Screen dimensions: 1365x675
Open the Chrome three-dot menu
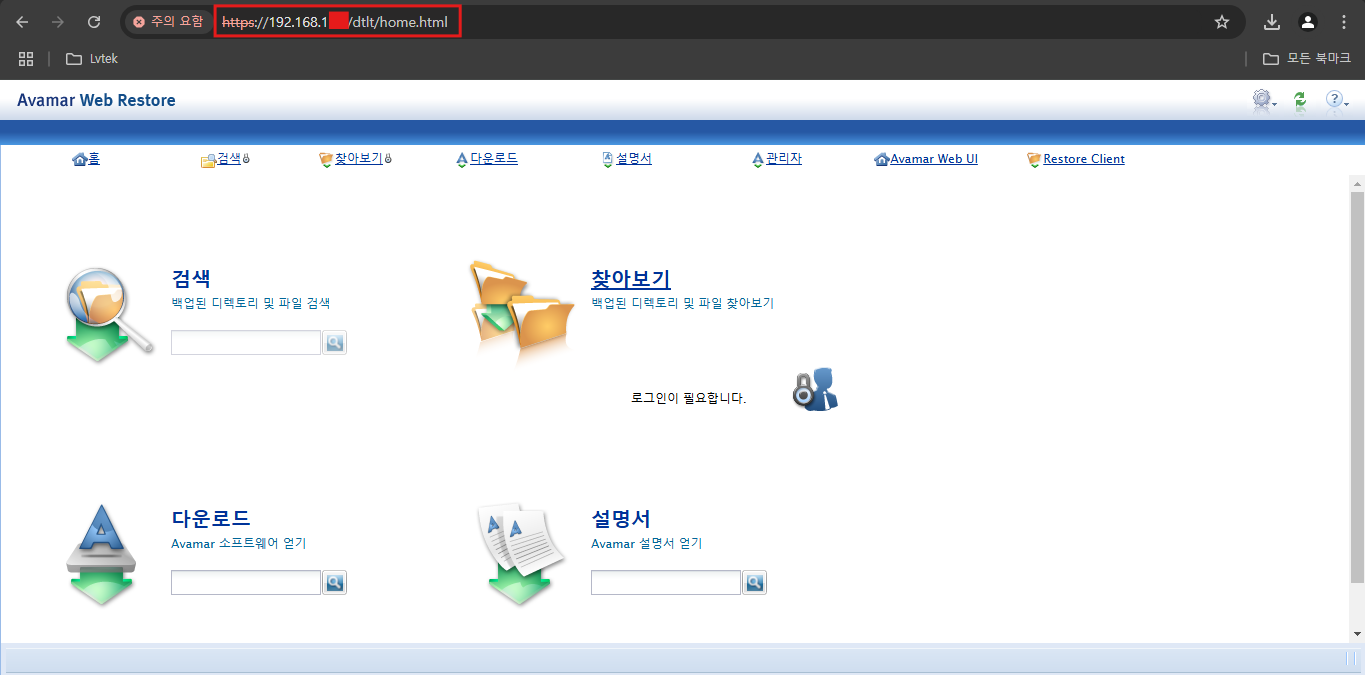pos(1344,22)
